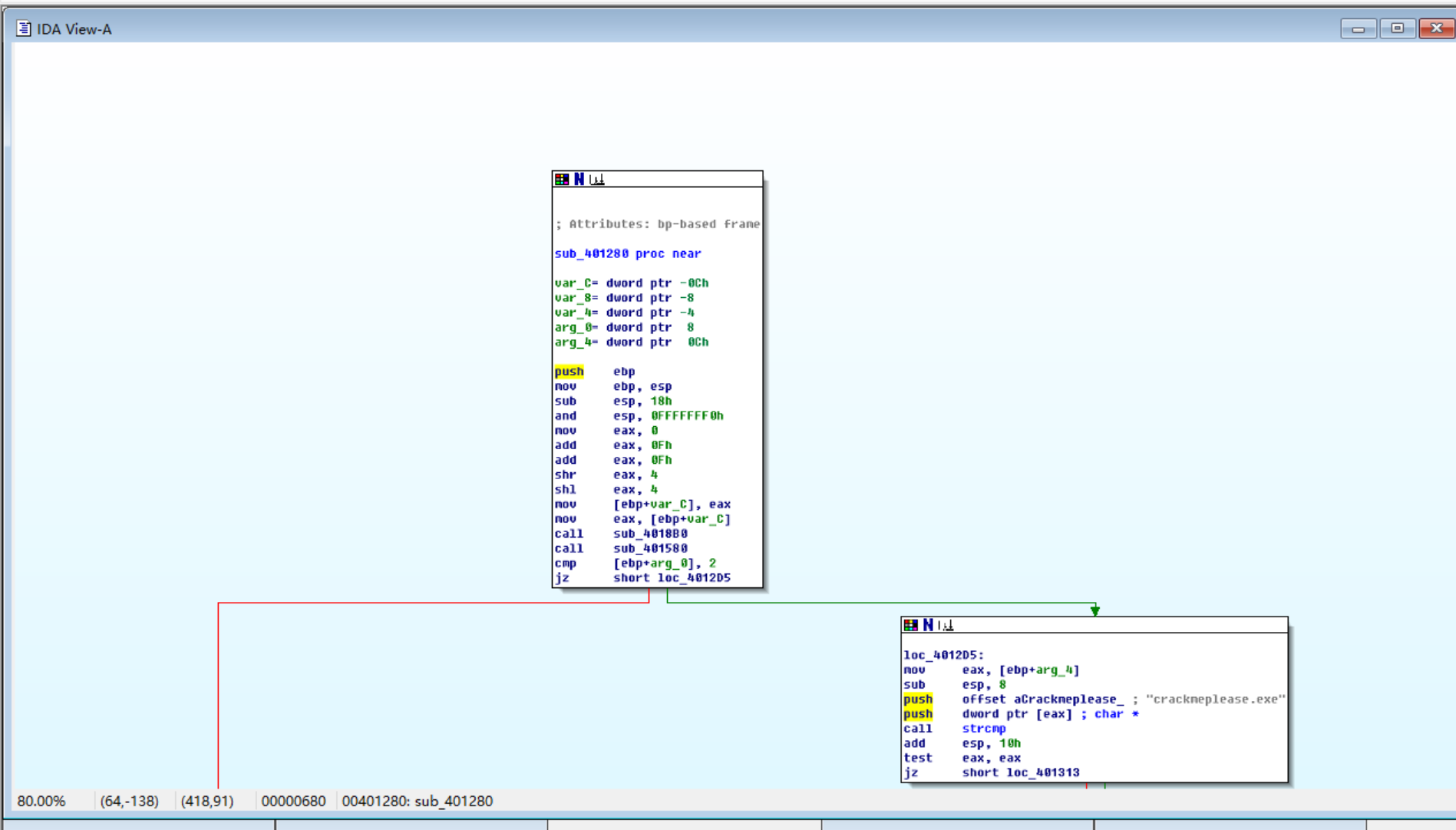Open the color picker icon on sub_401280 node

[562, 179]
